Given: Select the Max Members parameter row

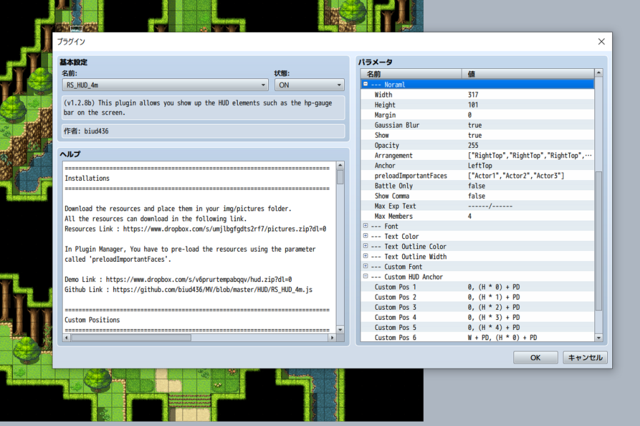Looking at the screenshot, I should tap(477, 216).
